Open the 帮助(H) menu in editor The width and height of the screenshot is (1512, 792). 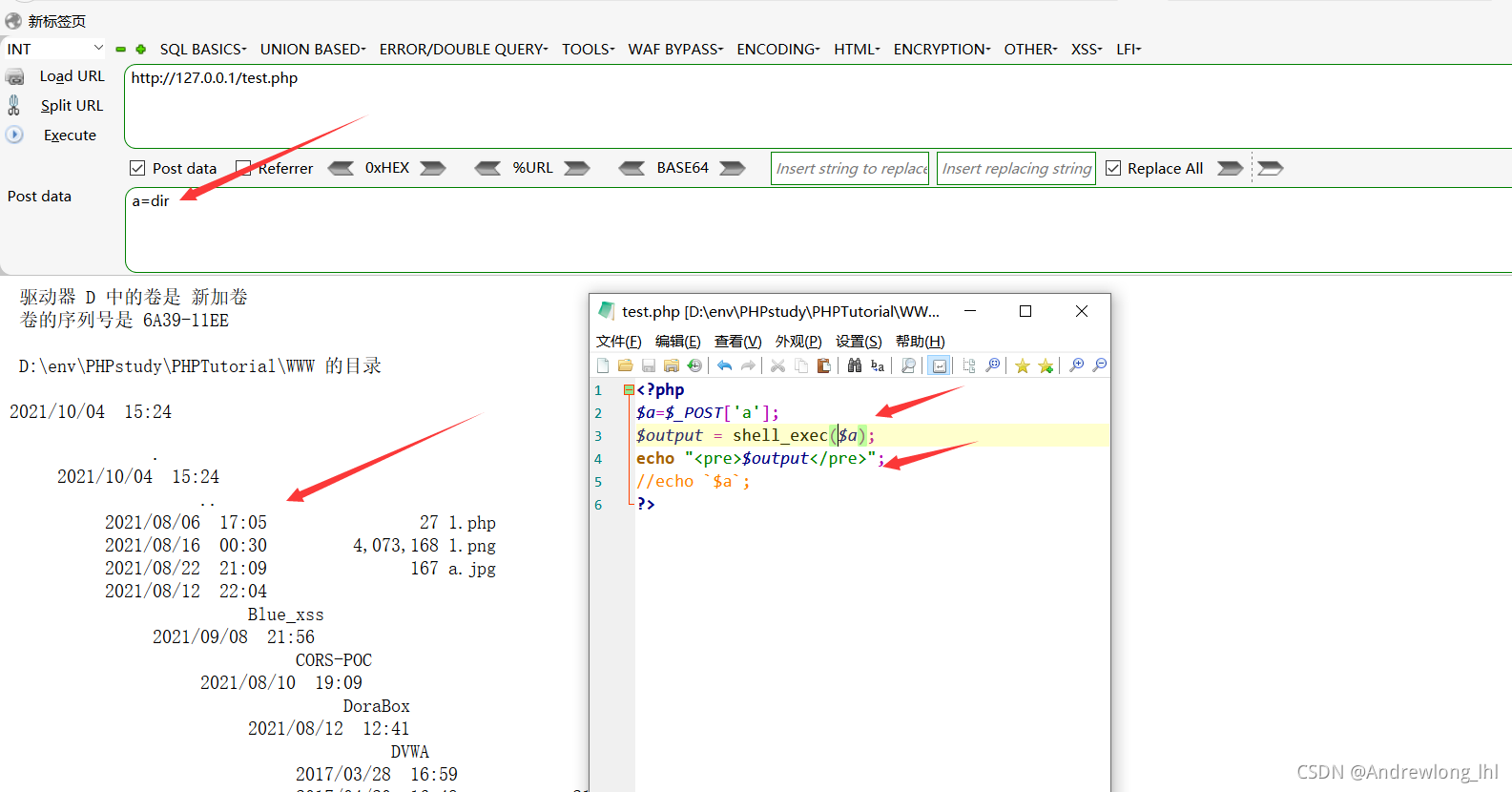[x=920, y=342]
